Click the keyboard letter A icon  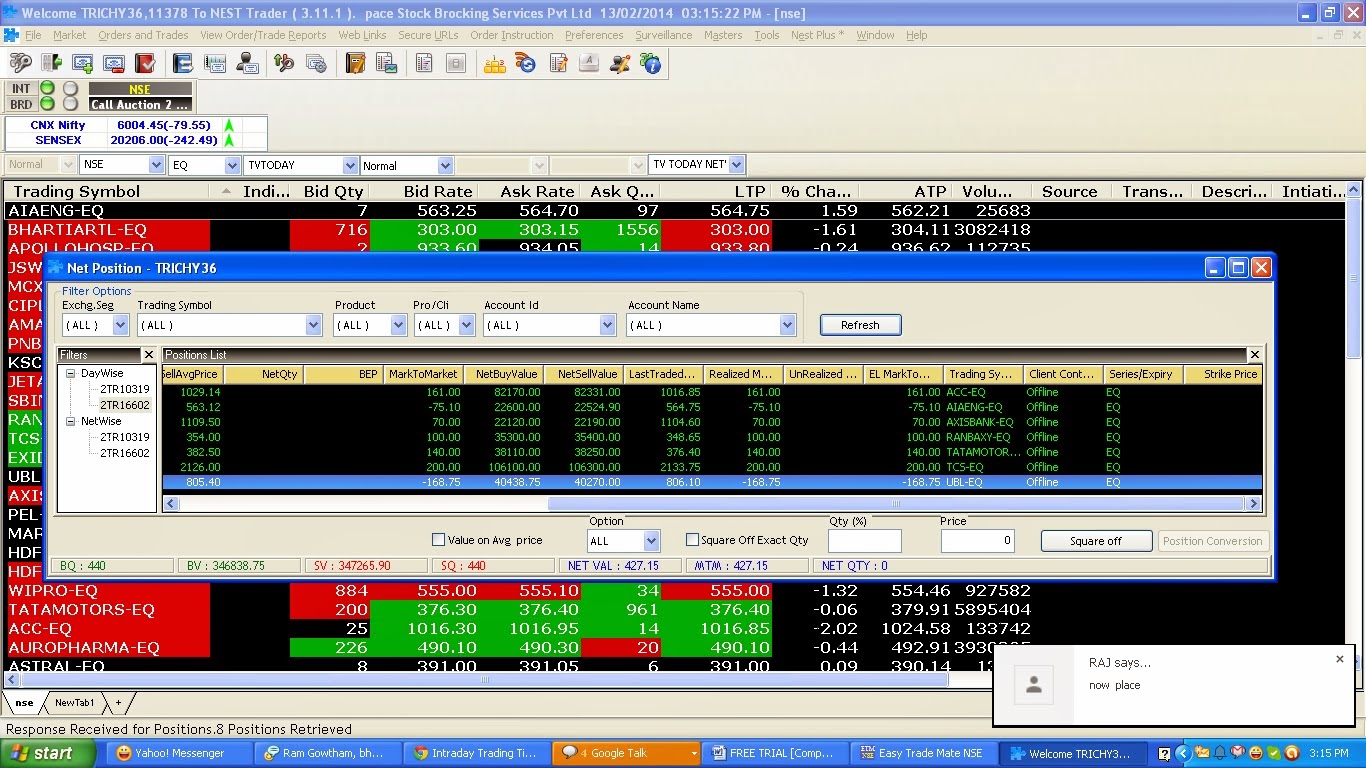coord(589,63)
